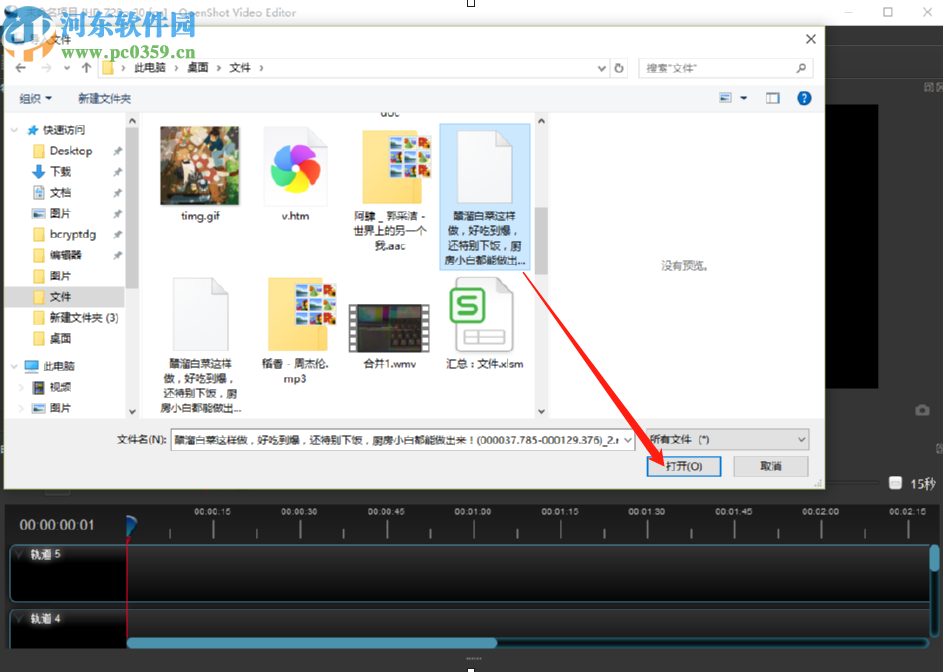943x672 pixels.
Task: Go back using the back arrow
Action: tap(21, 68)
